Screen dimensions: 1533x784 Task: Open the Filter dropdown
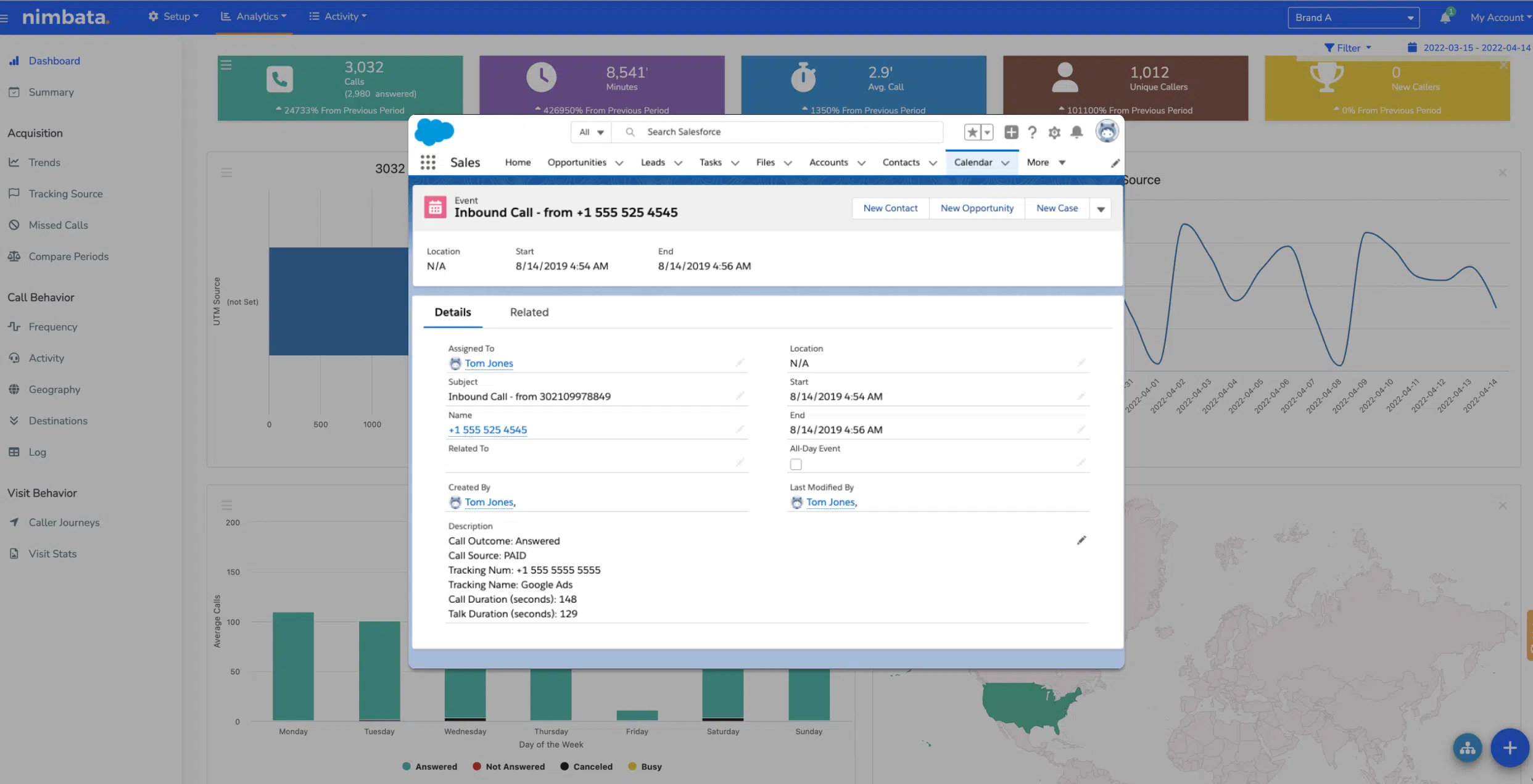(1348, 47)
